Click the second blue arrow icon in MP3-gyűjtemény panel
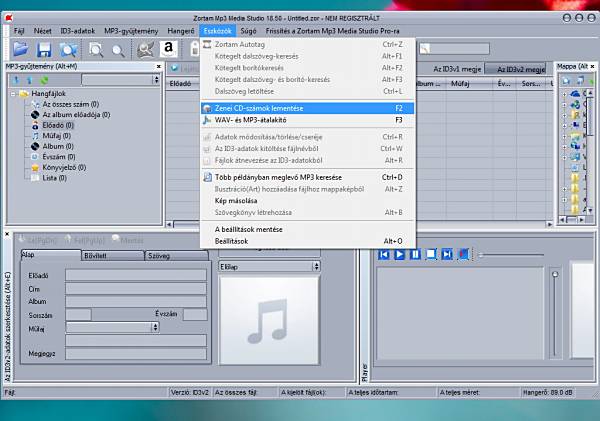This screenshot has height=421, width=600. (30, 80)
